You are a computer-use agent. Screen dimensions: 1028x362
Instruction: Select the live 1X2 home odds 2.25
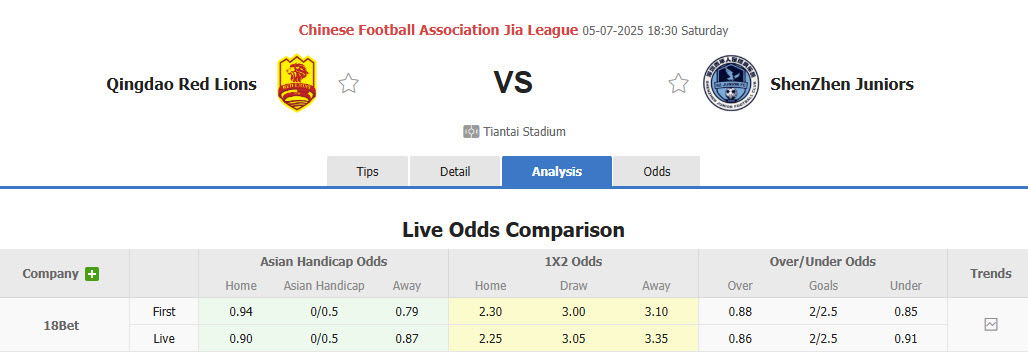490,339
